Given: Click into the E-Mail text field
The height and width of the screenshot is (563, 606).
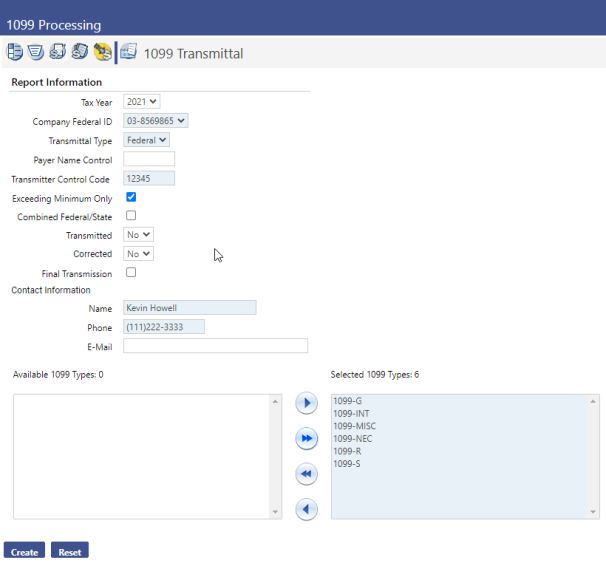Looking at the screenshot, I should [215, 346].
